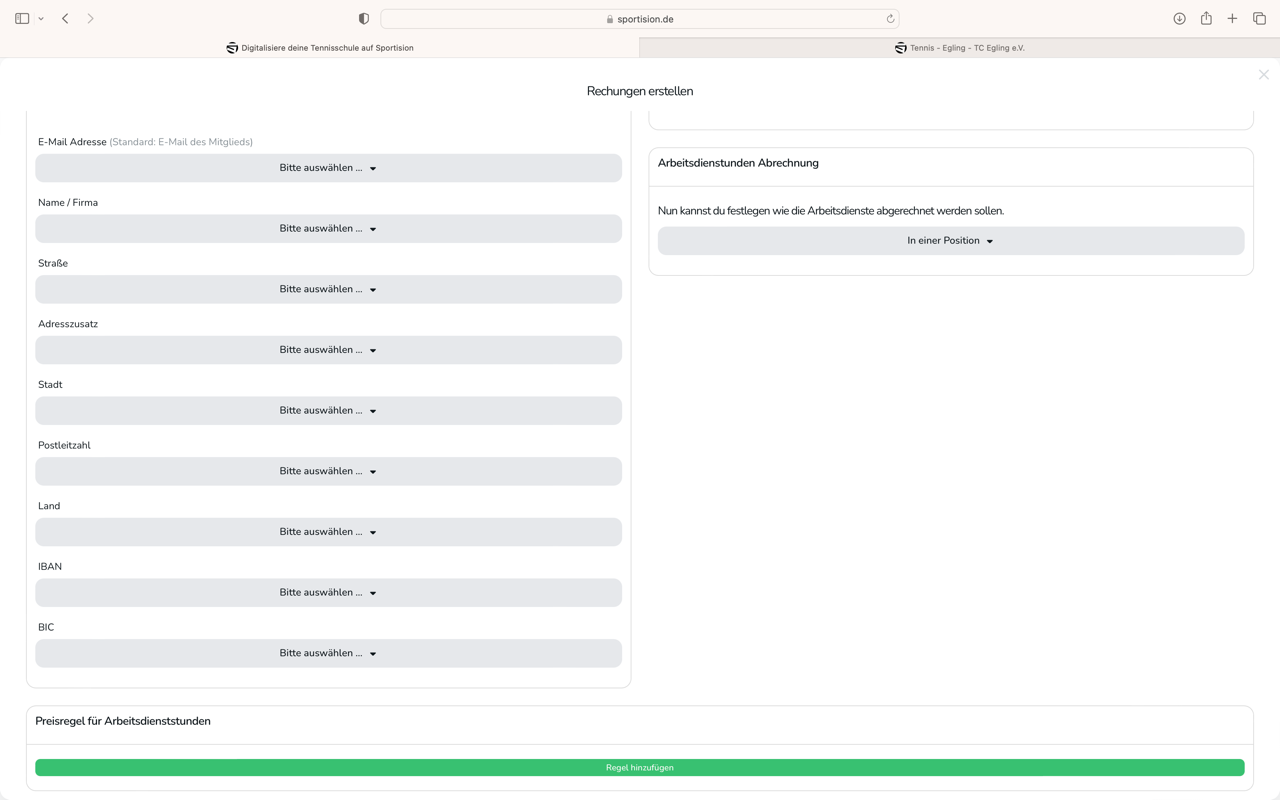The height and width of the screenshot is (800, 1280).
Task: Show downloads via the download icon
Action: coord(1180,19)
